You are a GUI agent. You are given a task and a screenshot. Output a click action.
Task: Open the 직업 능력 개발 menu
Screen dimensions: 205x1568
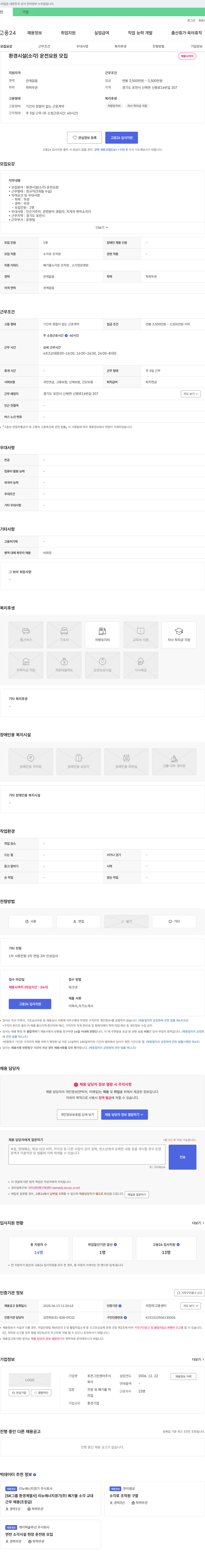[140, 33]
